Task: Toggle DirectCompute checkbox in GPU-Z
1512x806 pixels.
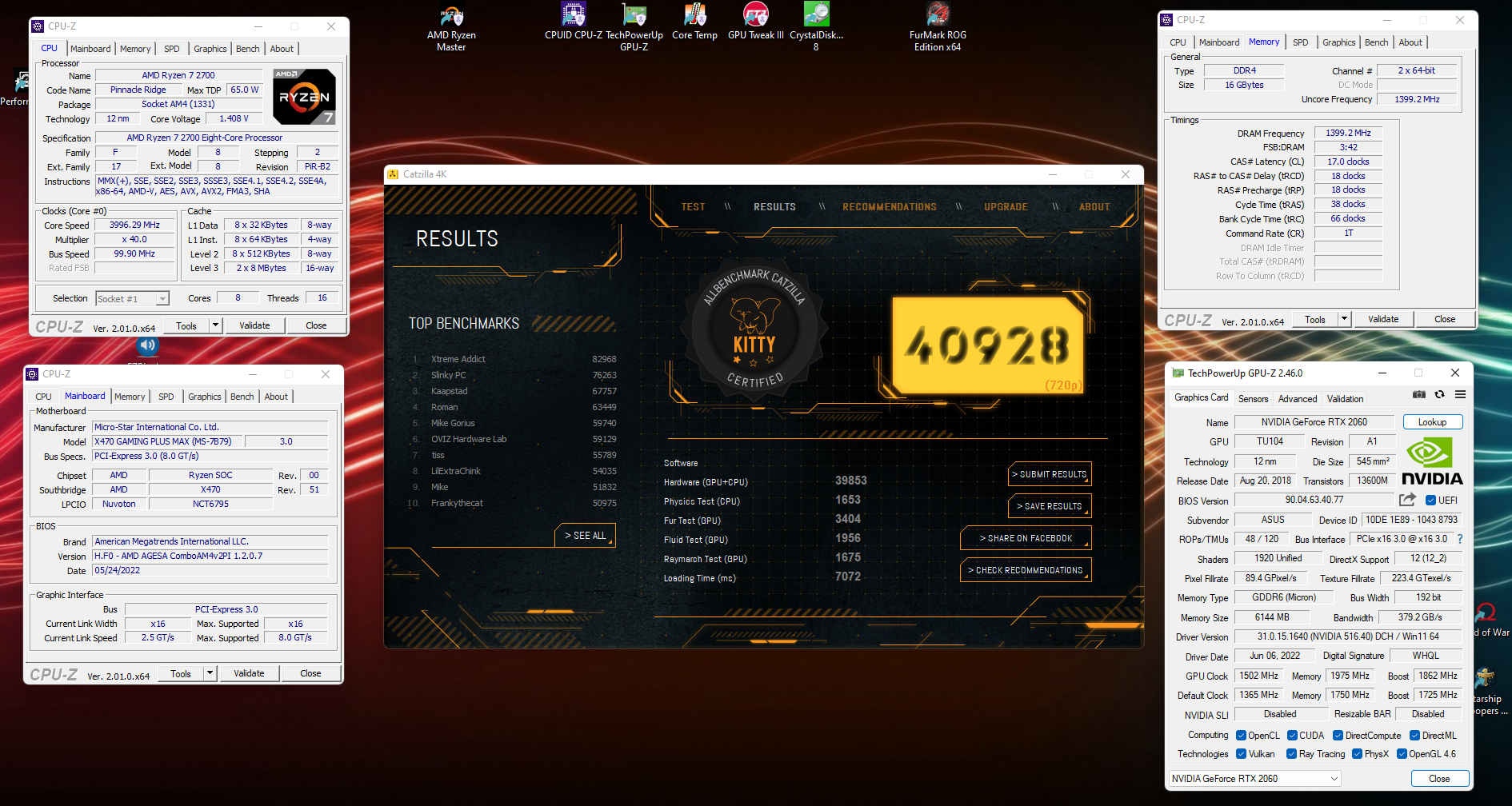Action: point(1338,736)
